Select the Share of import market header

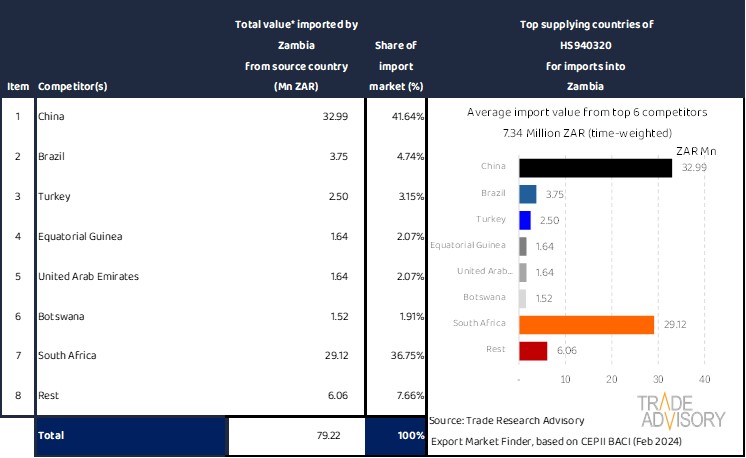[x=396, y=66]
